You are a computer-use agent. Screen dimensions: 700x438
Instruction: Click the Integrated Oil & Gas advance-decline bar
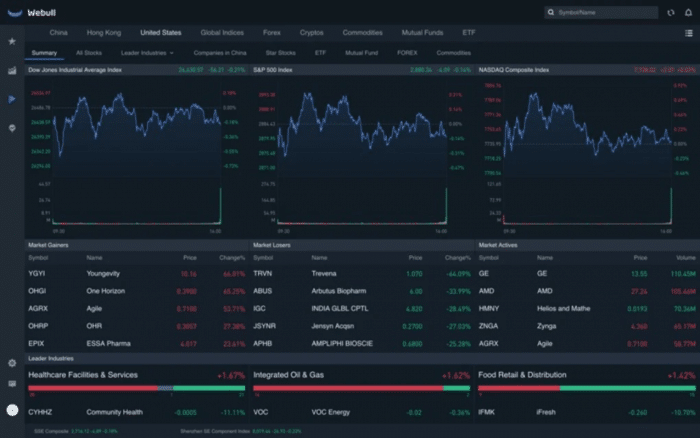tap(361, 388)
